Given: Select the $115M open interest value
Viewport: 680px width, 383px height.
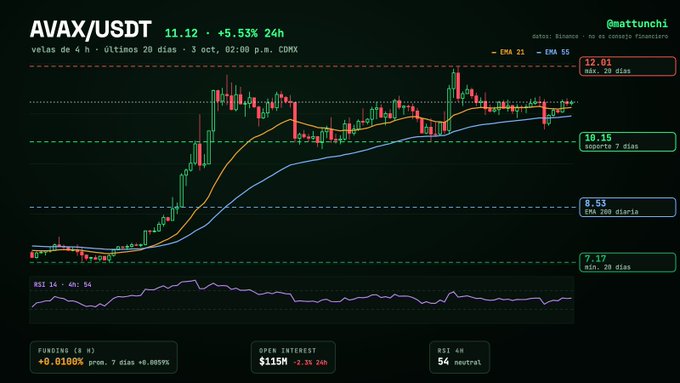Looking at the screenshot, I should tap(273, 362).
